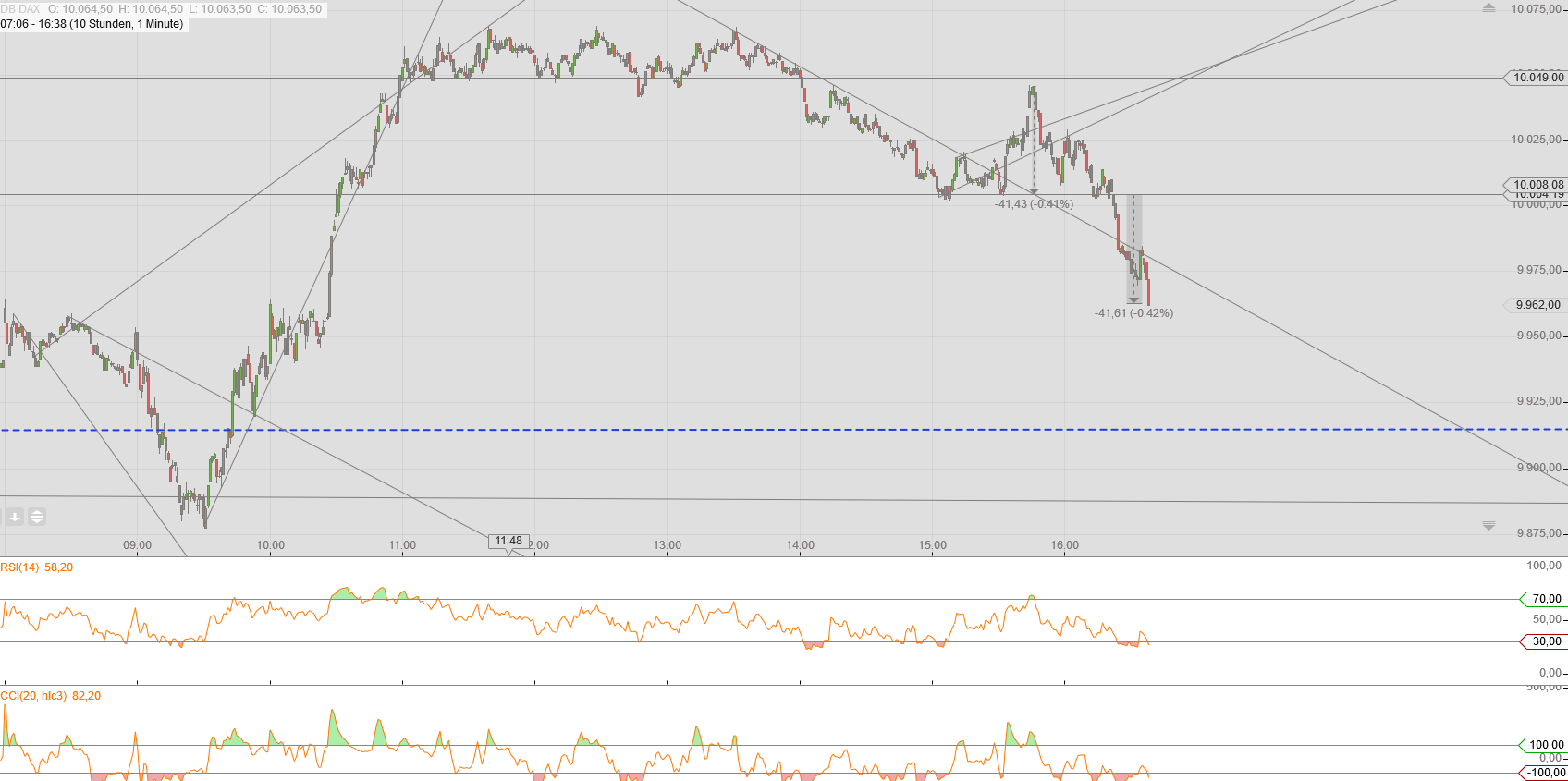
Task: Select the -41,61 (-0.42%) measurement label
Action: click(1133, 313)
